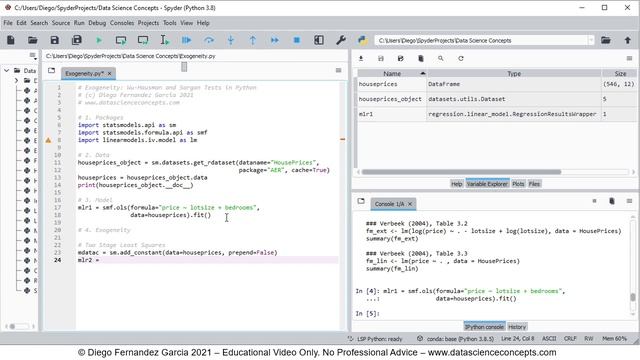The image size is (640, 360).
Task: Open project explorer options menu
Action: [x=33, y=55]
